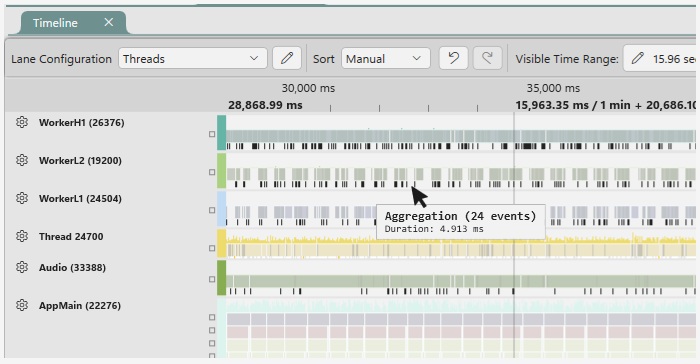Toggle the Audio lane row checkbox
The width and height of the screenshot is (700, 364).
[x=212, y=279]
